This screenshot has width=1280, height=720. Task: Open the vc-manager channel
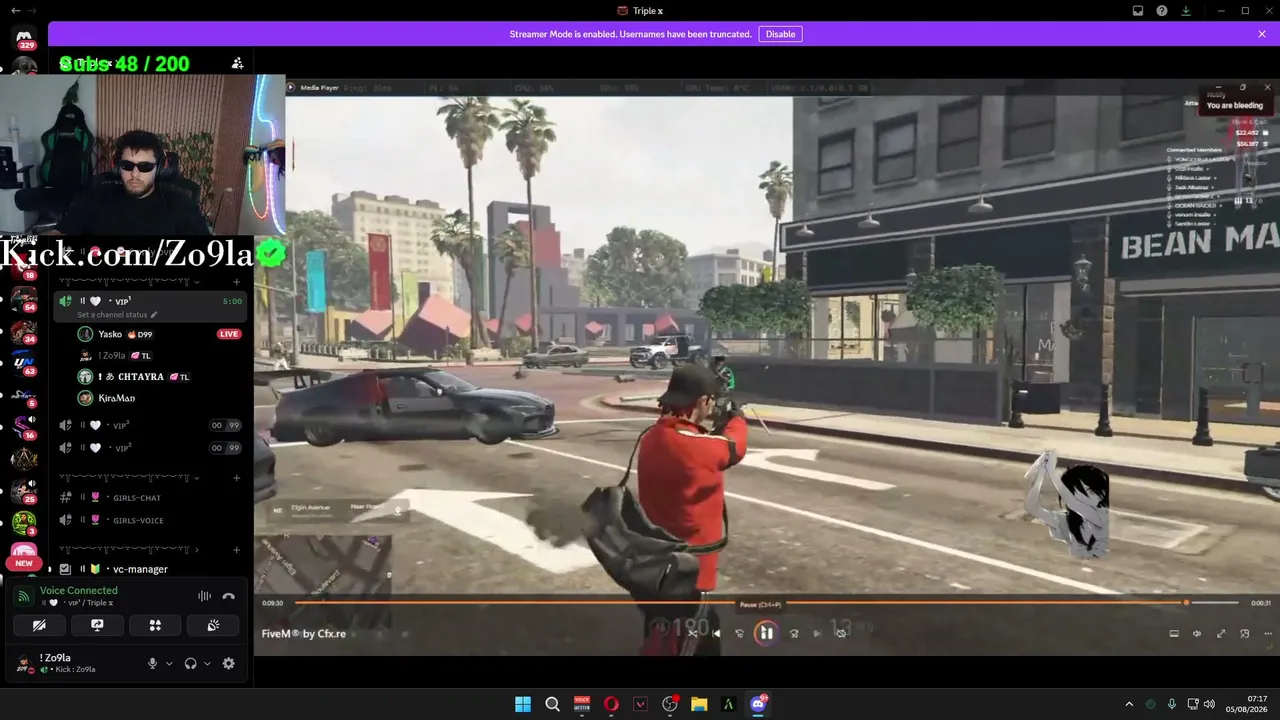(150, 569)
